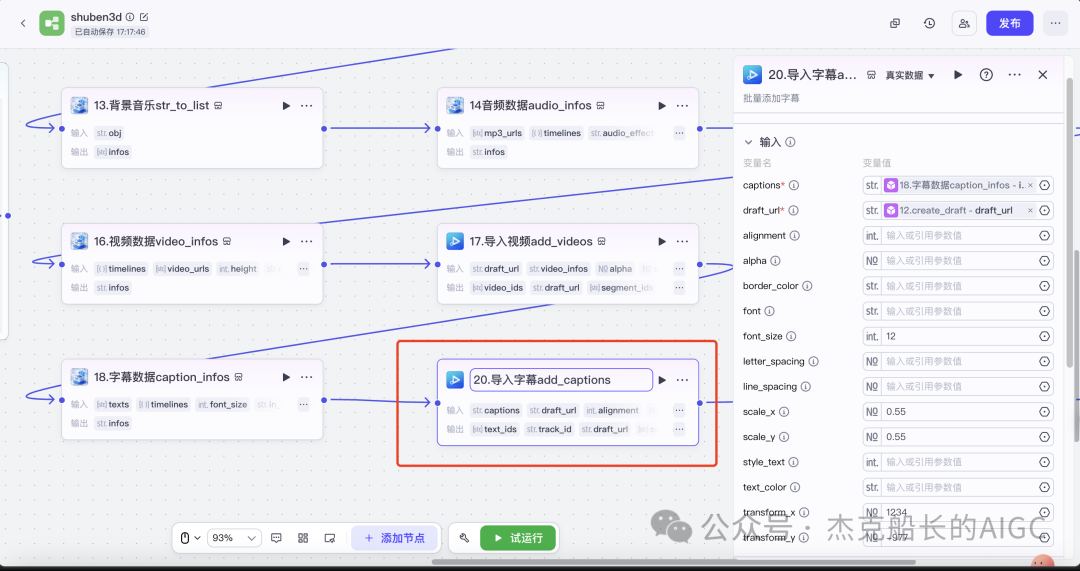Open the header more options menu
The height and width of the screenshot is (571, 1080).
click(1055, 23)
